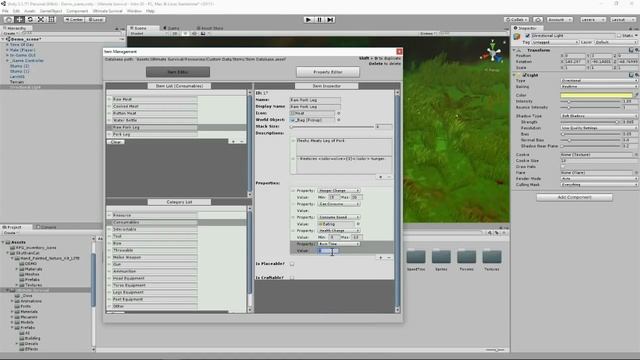Viewport: 640px width, 360px height.
Task: Open the Edit menu
Action: pyautogui.click(x=16, y=11)
